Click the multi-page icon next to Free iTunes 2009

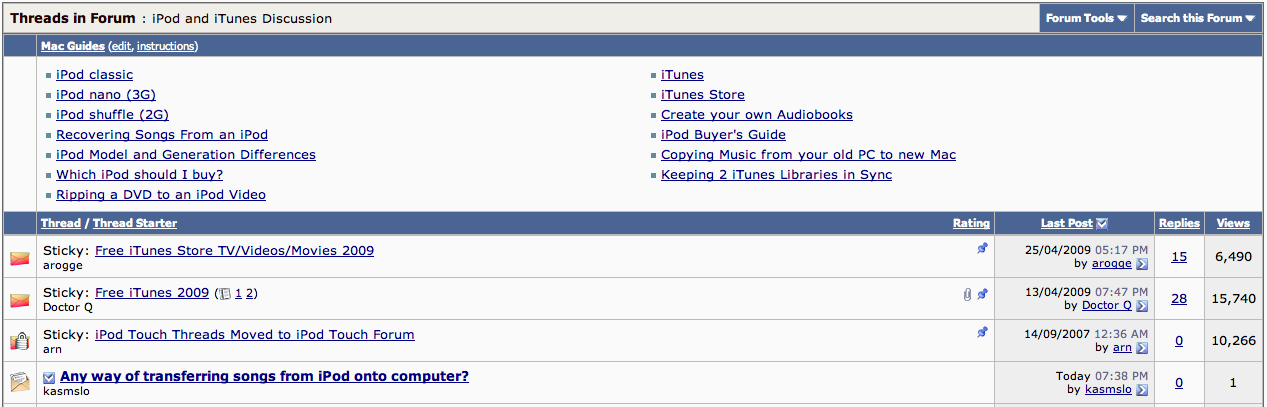coord(224,294)
